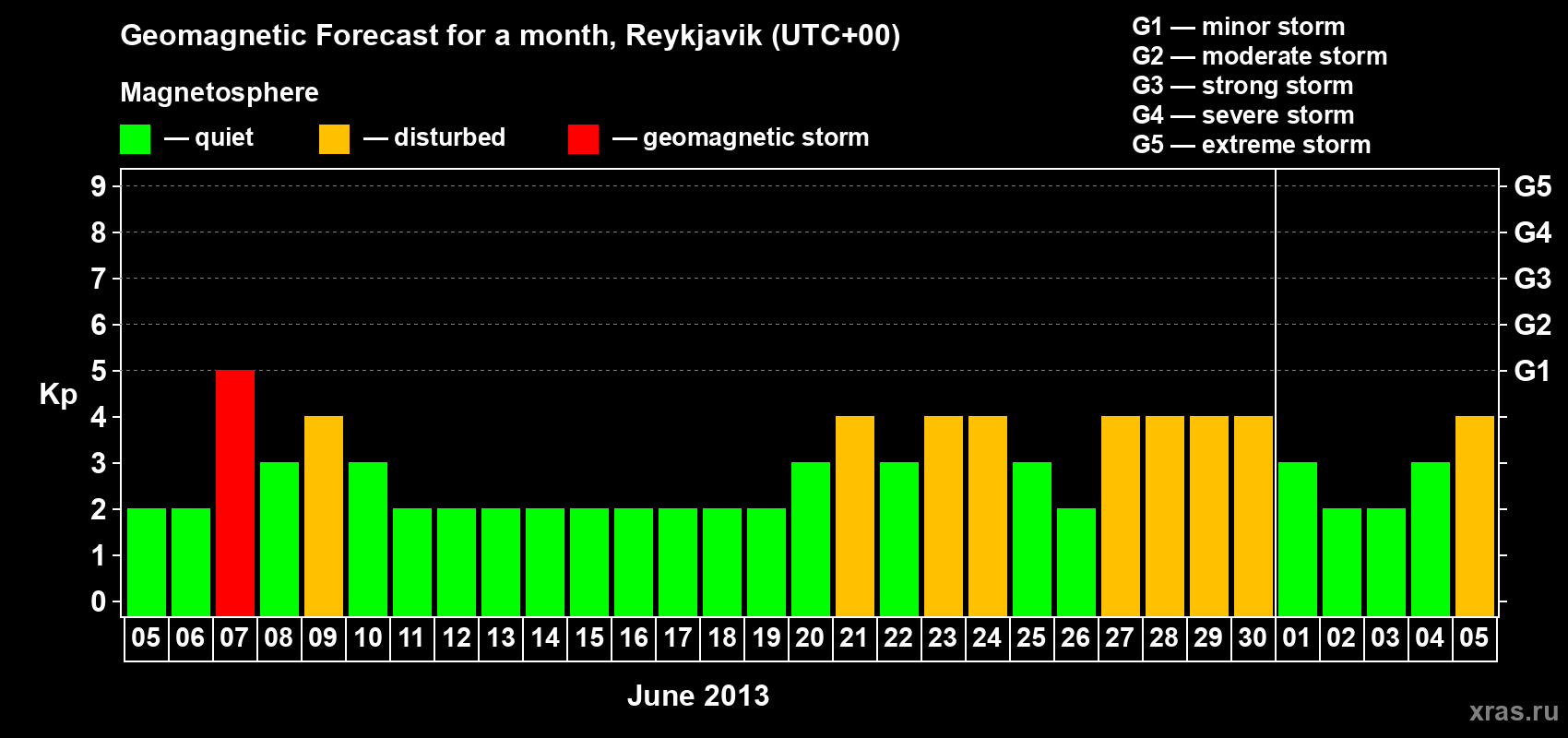Image resolution: width=1568 pixels, height=738 pixels.
Task: Click the Kp axis value 7
Action: click(99, 279)
